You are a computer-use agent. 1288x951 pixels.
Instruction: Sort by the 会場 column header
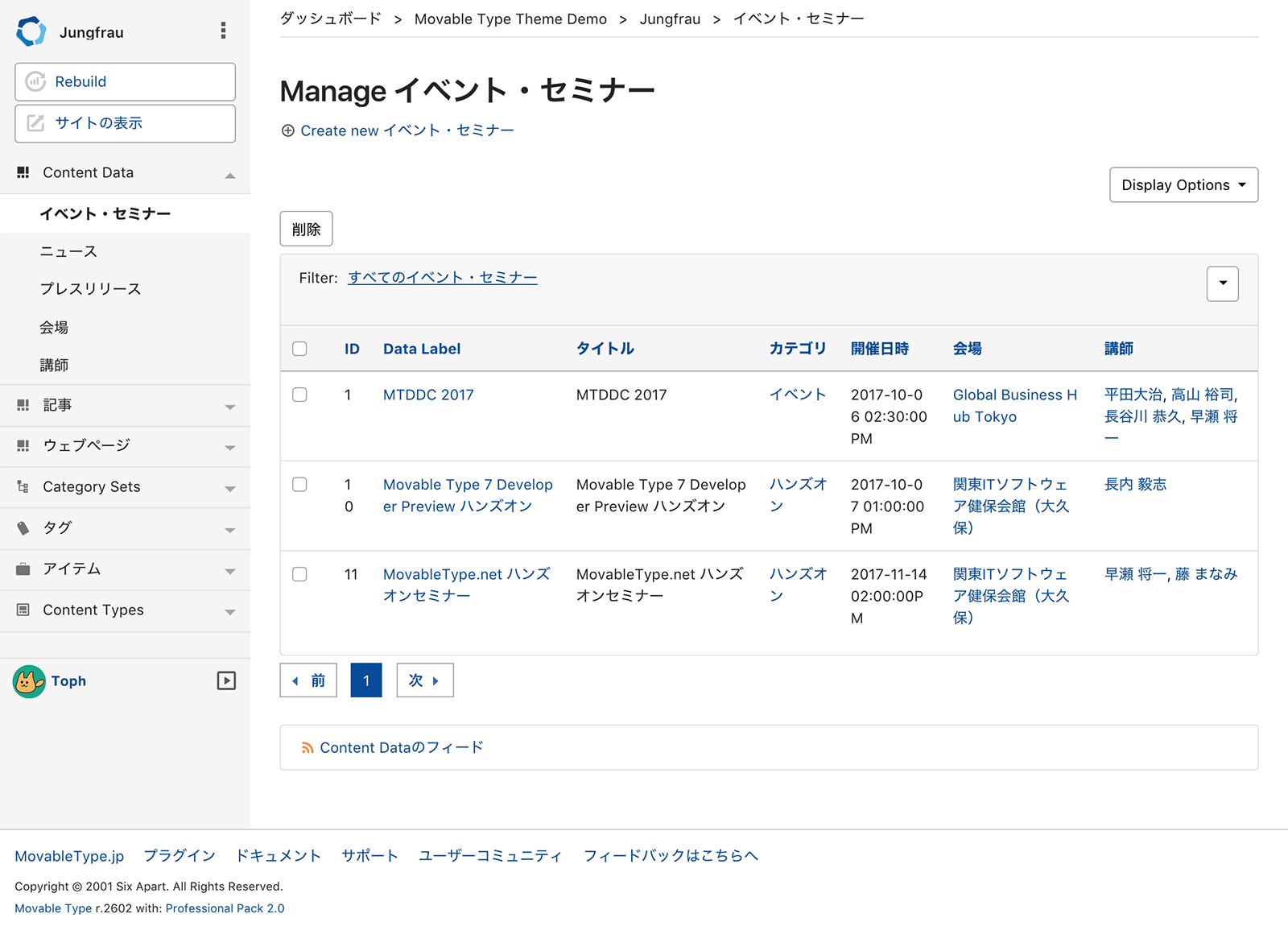[x=968, y=349]
